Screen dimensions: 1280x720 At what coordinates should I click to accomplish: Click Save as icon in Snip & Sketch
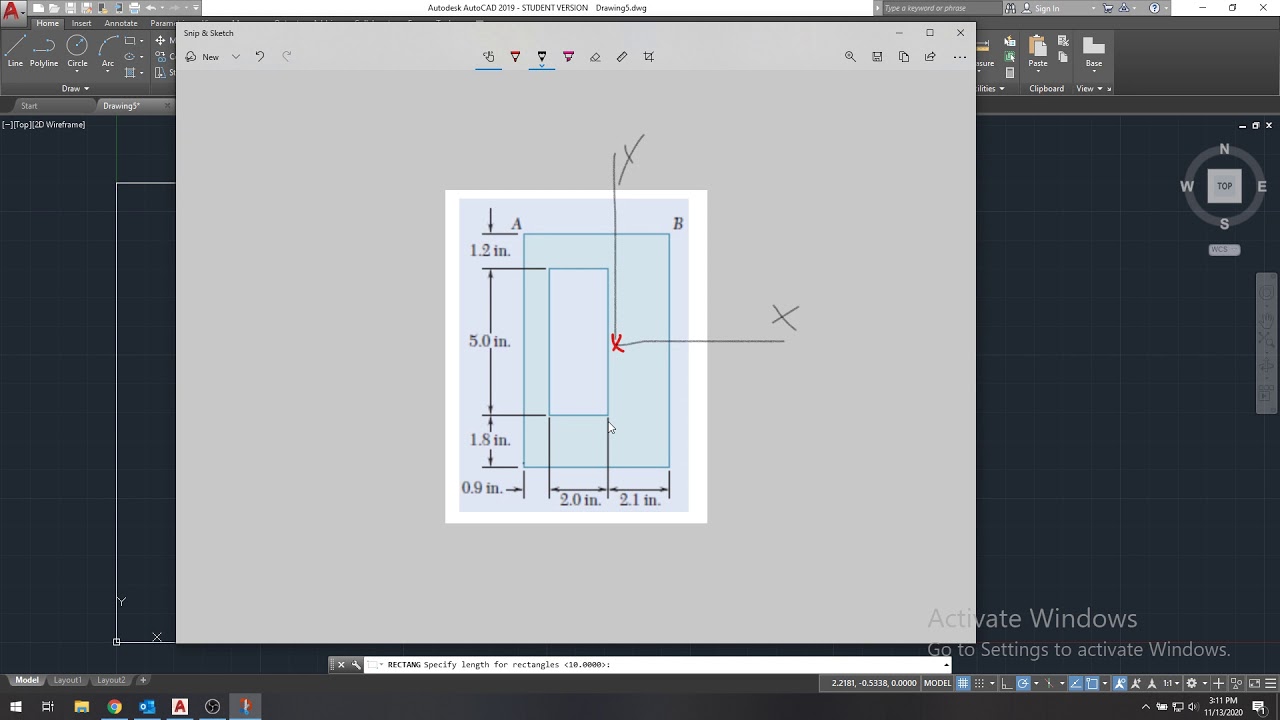pyautogui.click(x=877, y=57)
